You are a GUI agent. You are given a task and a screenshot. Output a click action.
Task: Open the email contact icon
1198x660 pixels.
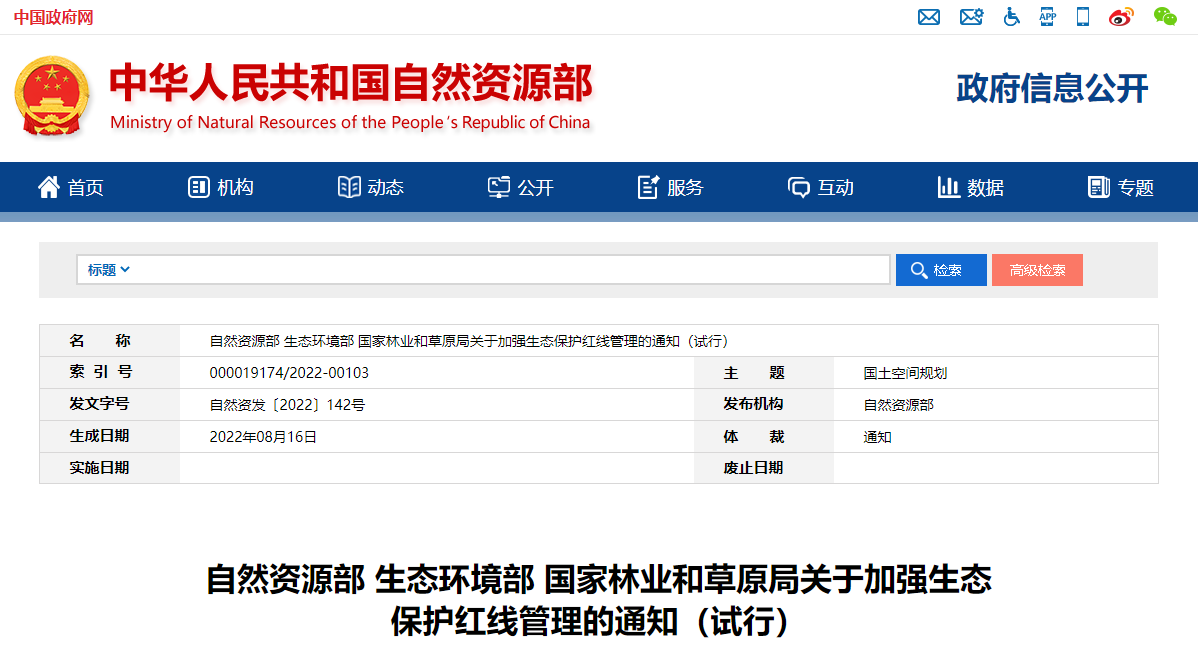[928, 17]
